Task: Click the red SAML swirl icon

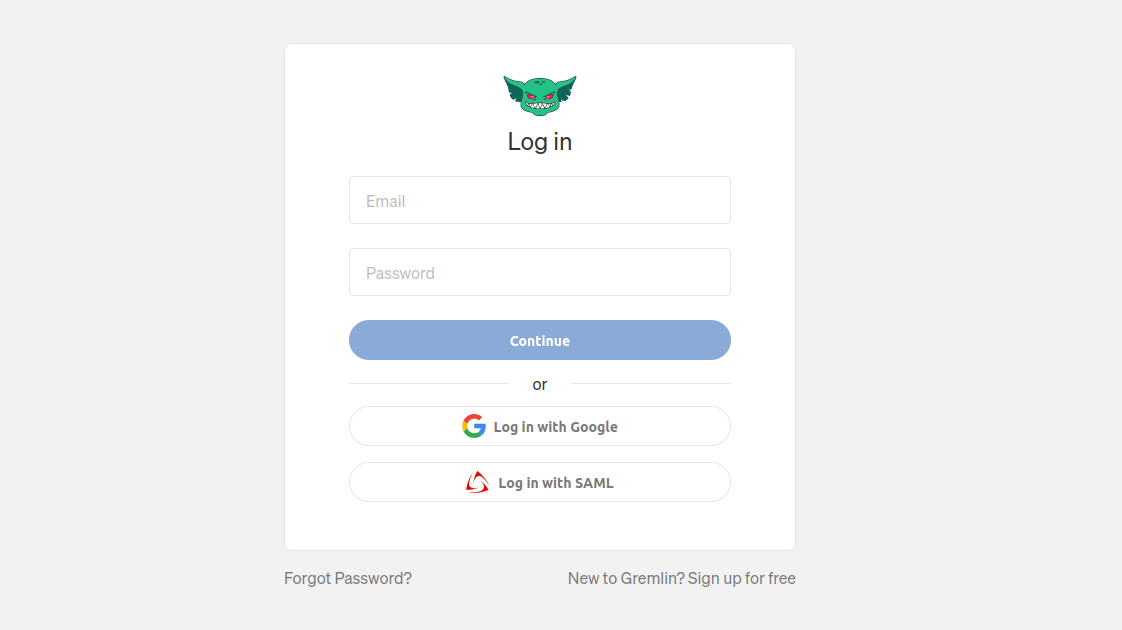Action: click(x=477, y=483)
